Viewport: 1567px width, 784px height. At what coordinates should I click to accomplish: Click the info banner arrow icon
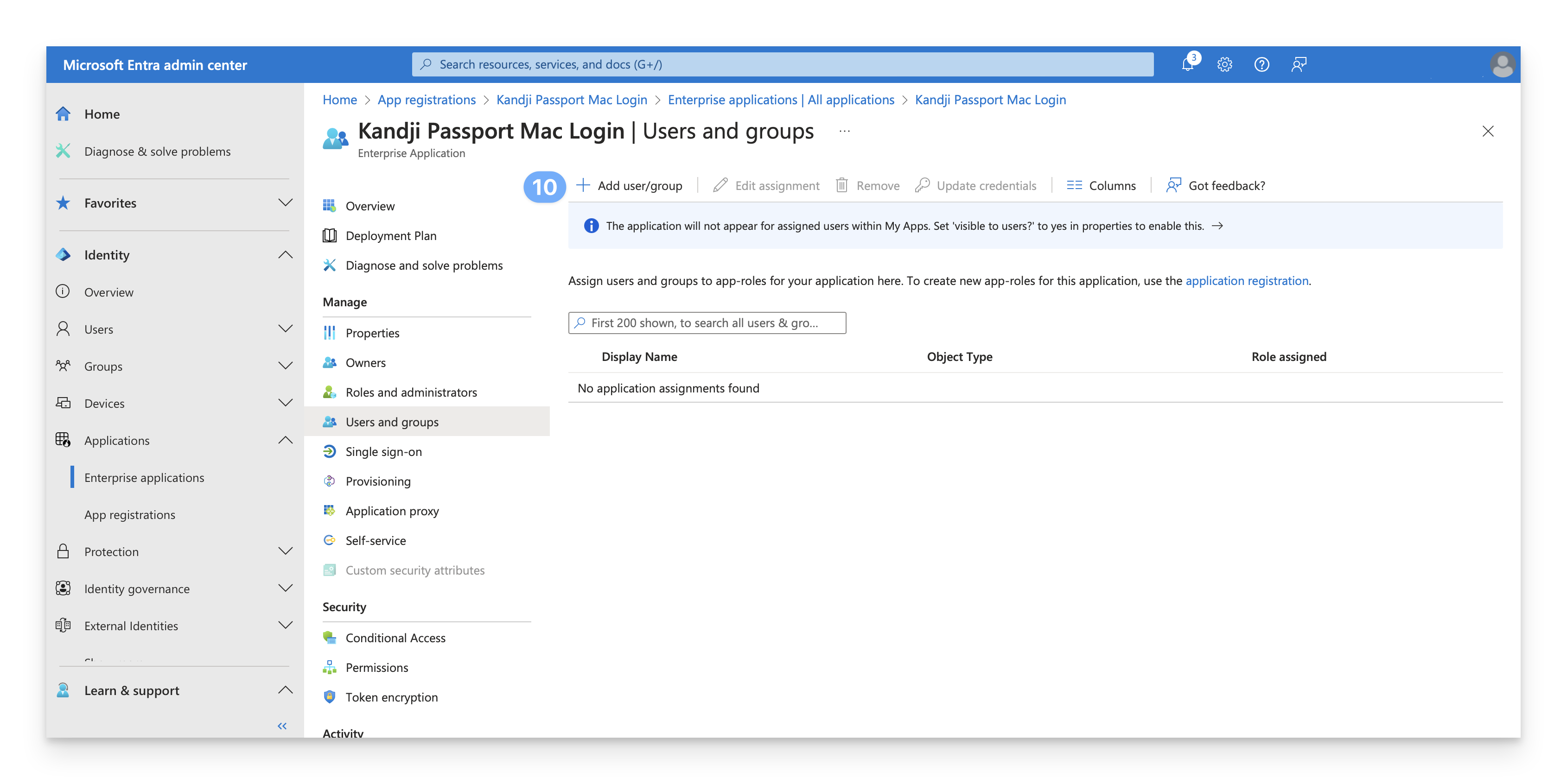coord(1217,226)
